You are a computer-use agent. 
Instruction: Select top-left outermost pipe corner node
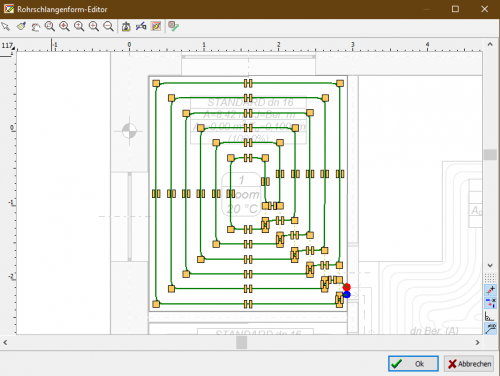click(x=156, y=83)
